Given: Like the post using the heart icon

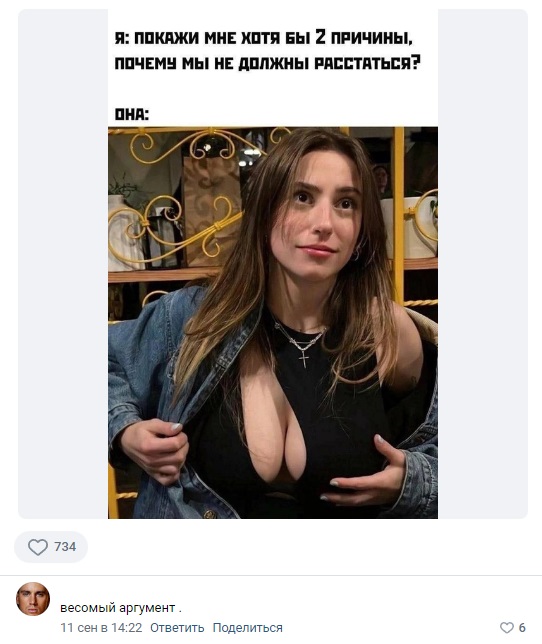Looking at the screenshot, I should click(38, 547).
